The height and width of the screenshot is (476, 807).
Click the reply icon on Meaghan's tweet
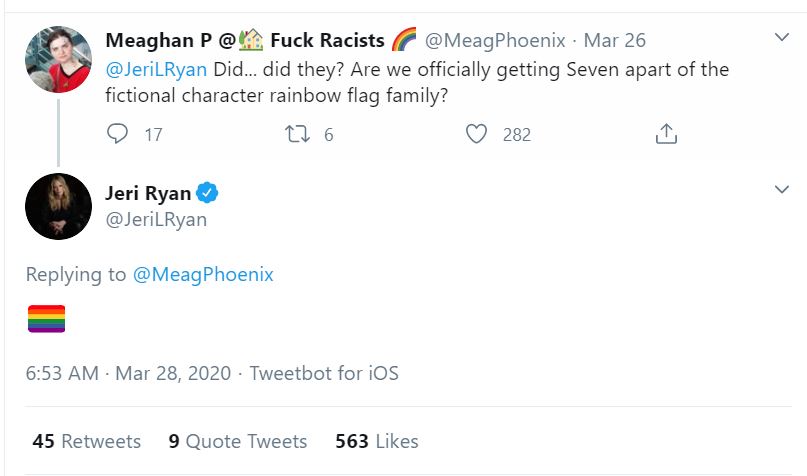[118, 134]
